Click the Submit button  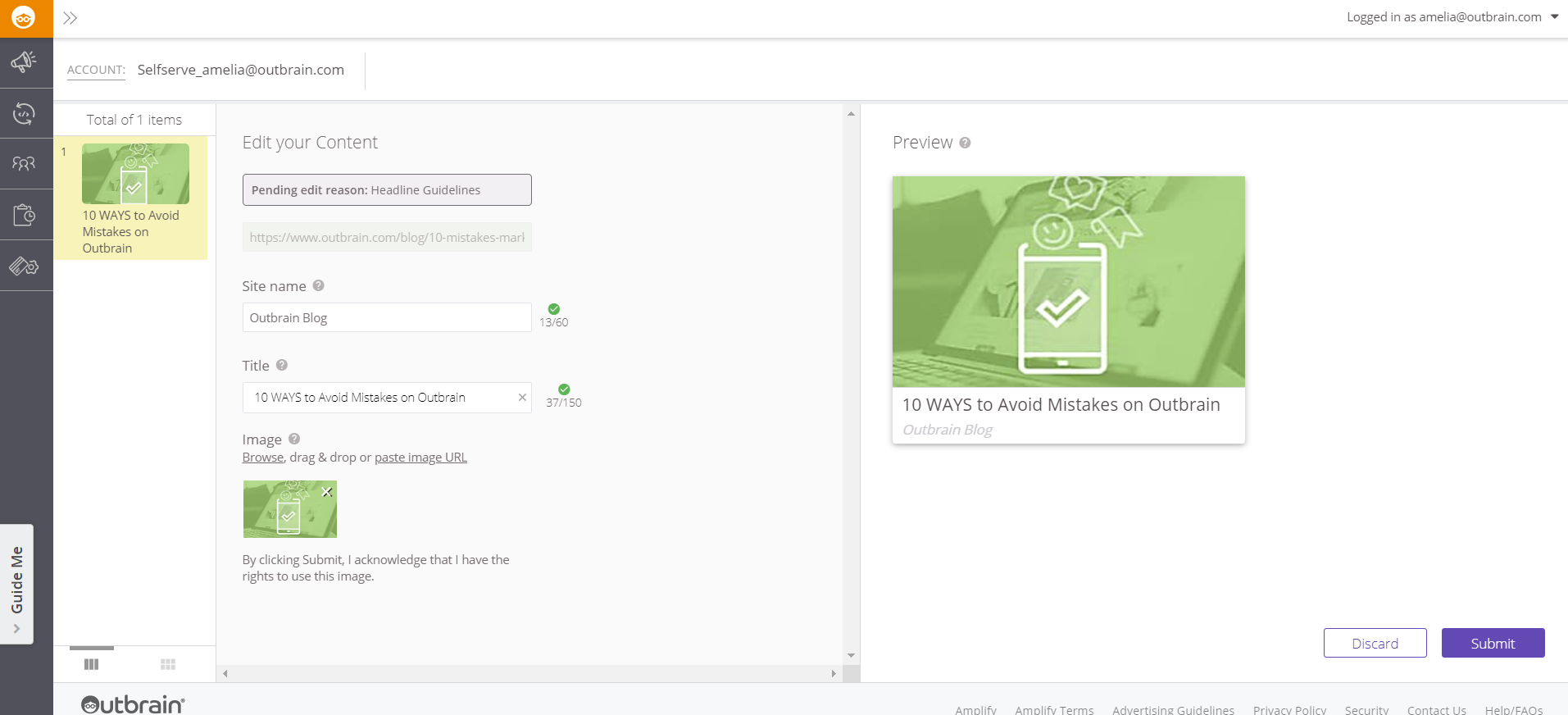[1492, 644]
